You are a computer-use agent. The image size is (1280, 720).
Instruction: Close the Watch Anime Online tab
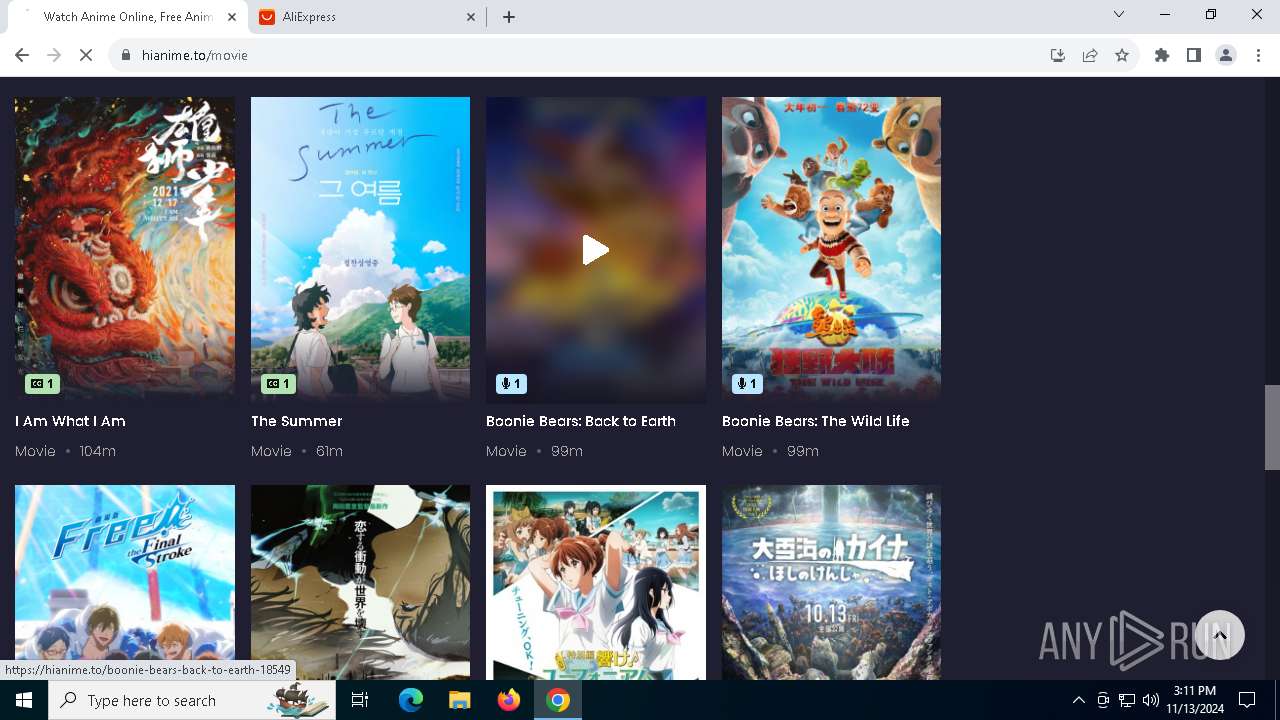[233, 17]
